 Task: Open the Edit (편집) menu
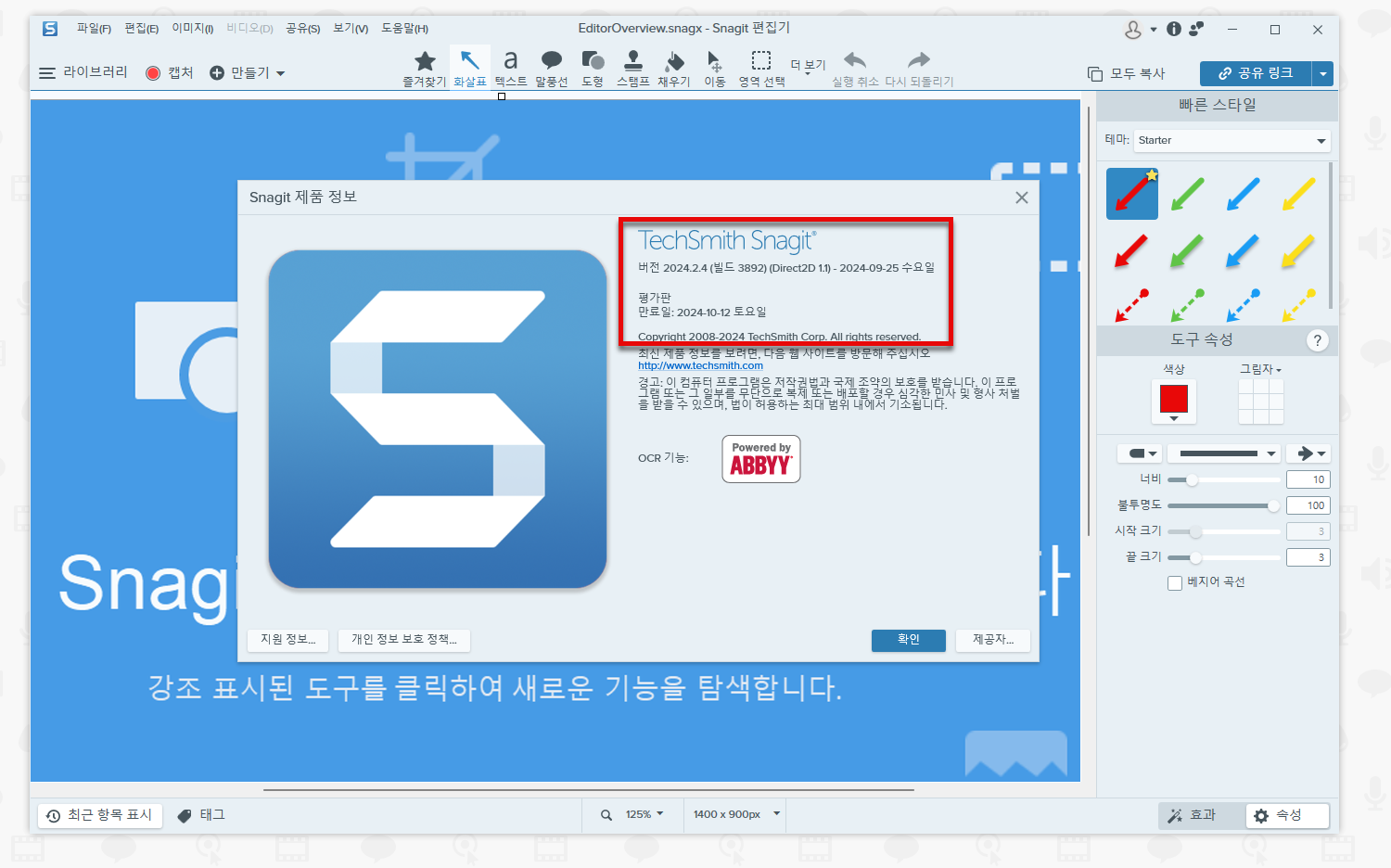(x=142, y=29)
